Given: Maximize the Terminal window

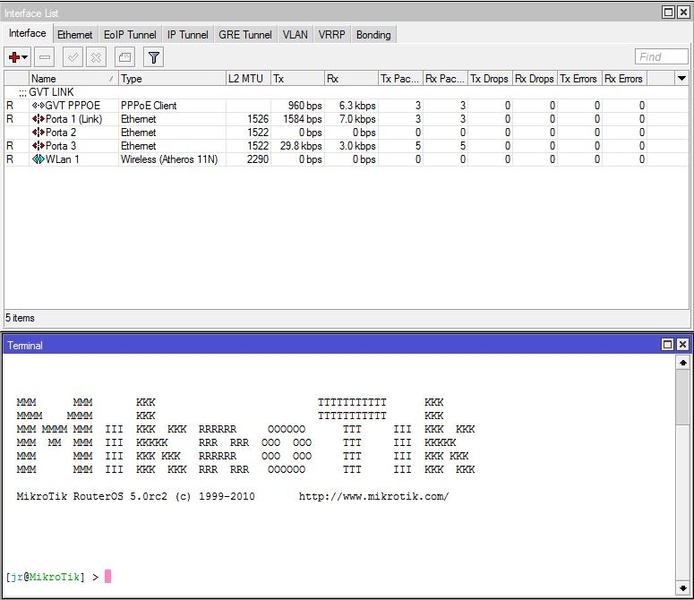Looking at the screenshot, I should [668, 344].
